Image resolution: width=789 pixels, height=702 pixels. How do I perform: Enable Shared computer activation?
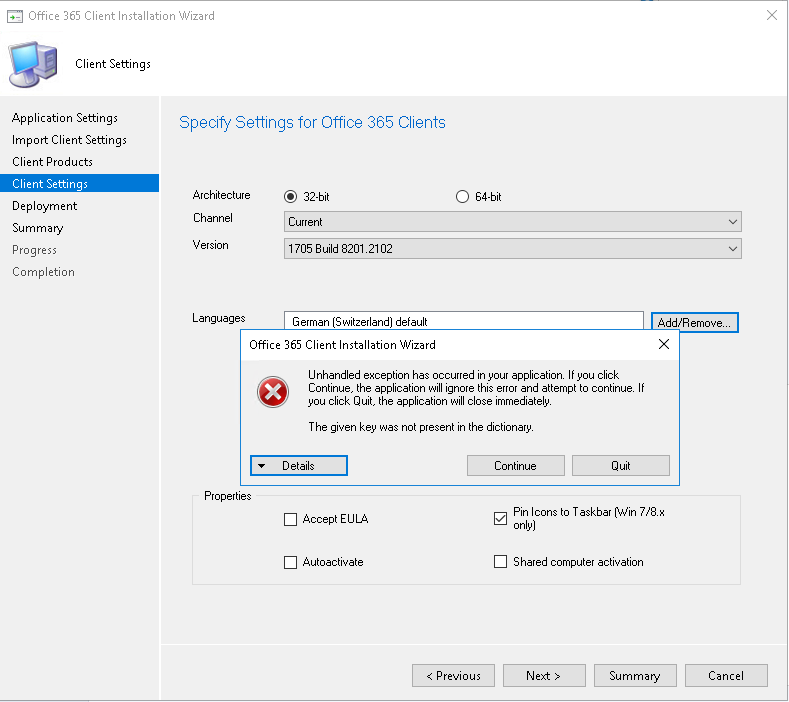500,562
